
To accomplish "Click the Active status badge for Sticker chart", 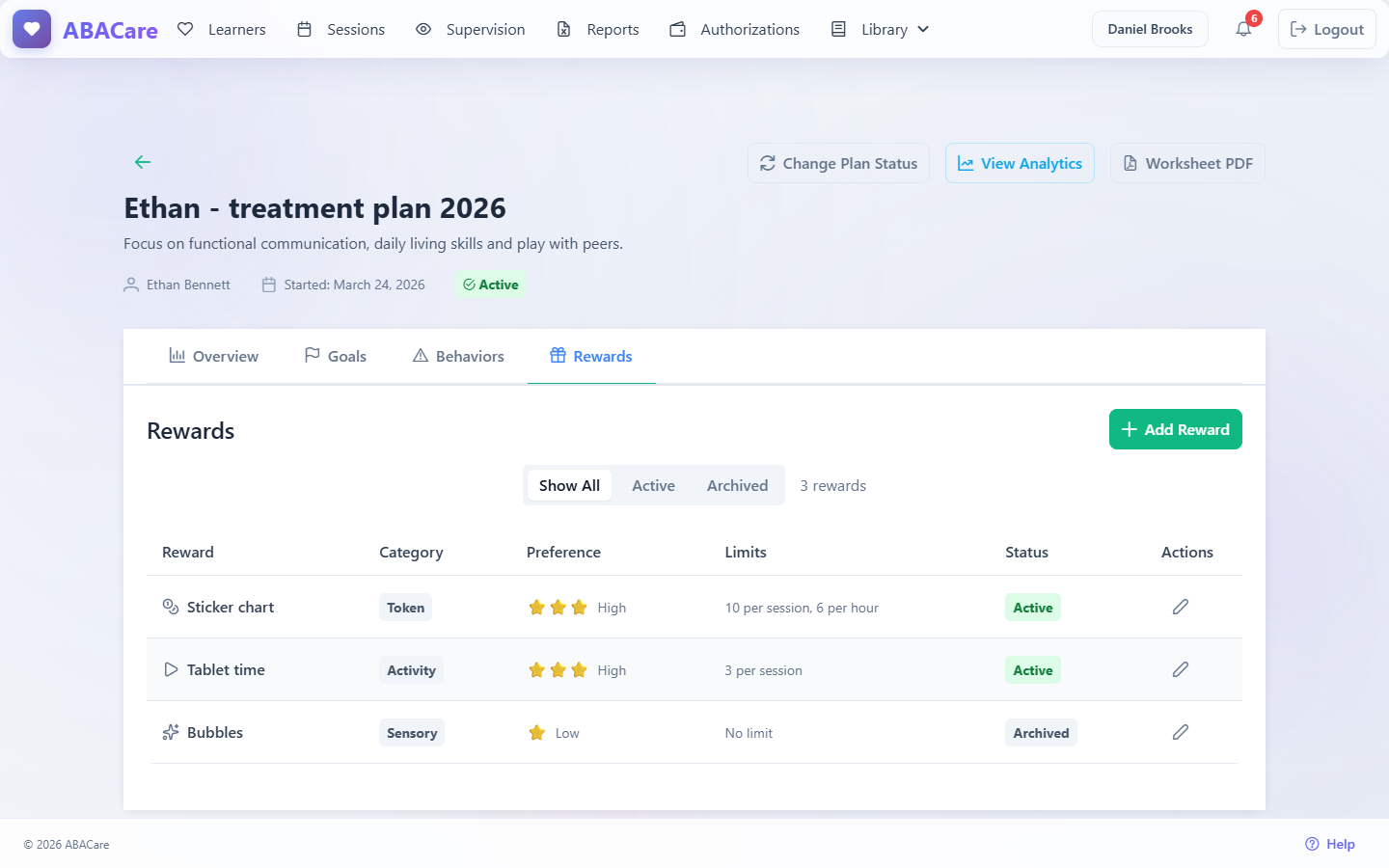I will [x=1032, y=608].
